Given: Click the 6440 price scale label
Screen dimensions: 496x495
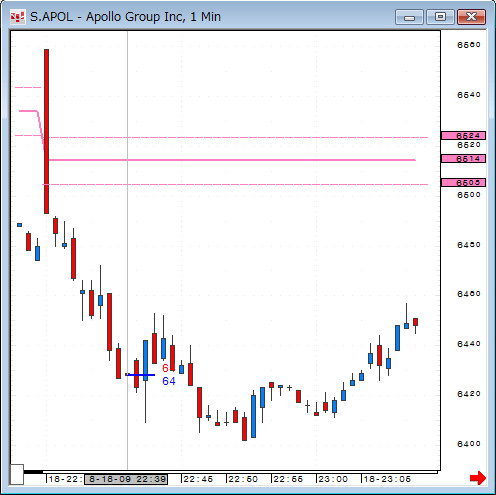Looking at the screenshot, I should [x=469, y=344].
